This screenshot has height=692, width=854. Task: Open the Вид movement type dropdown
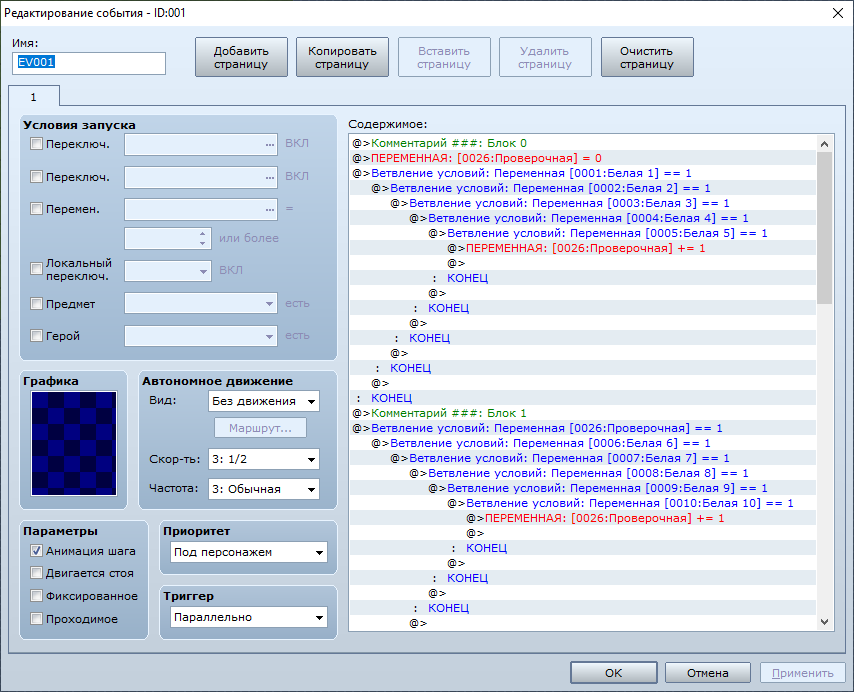pyautogui.click(x=264, y=401)
